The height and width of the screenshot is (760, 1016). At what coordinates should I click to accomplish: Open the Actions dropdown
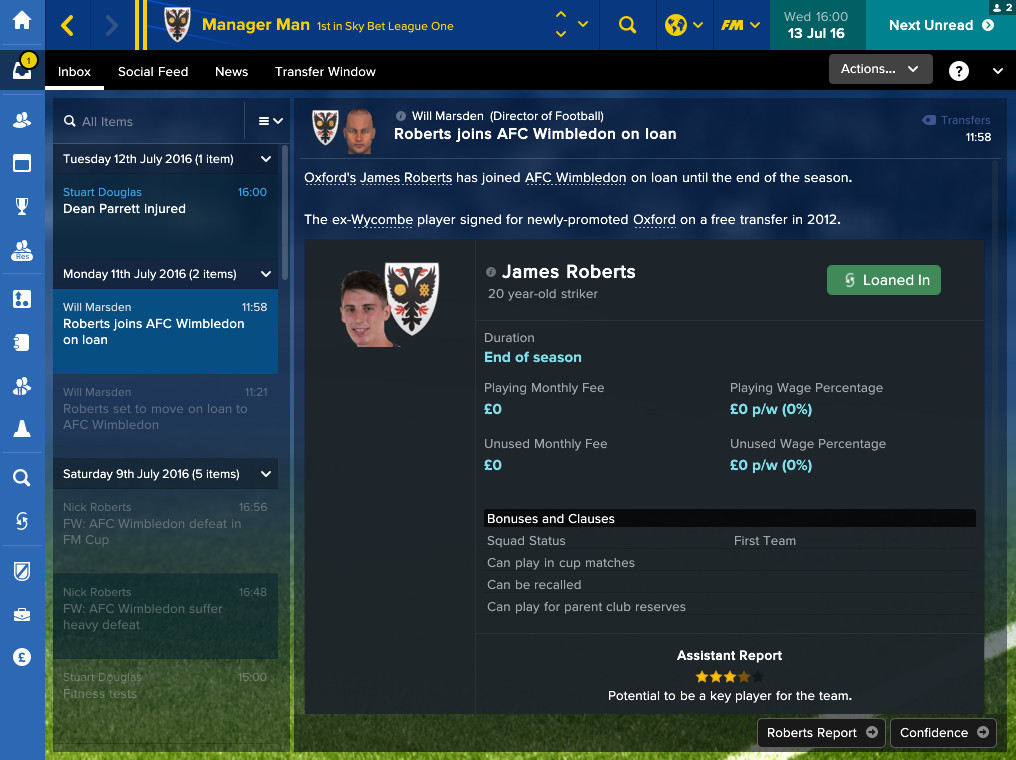tap(881, 69)
